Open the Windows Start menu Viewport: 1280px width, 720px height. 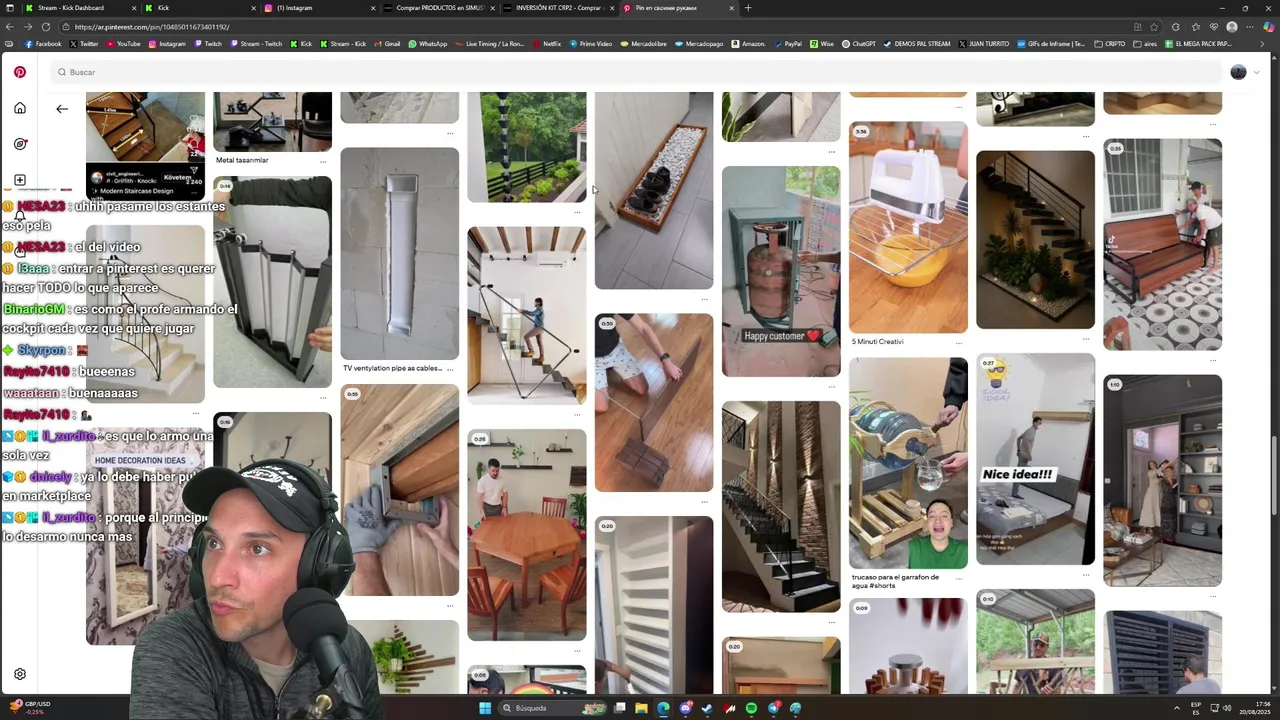click(485, 708)
